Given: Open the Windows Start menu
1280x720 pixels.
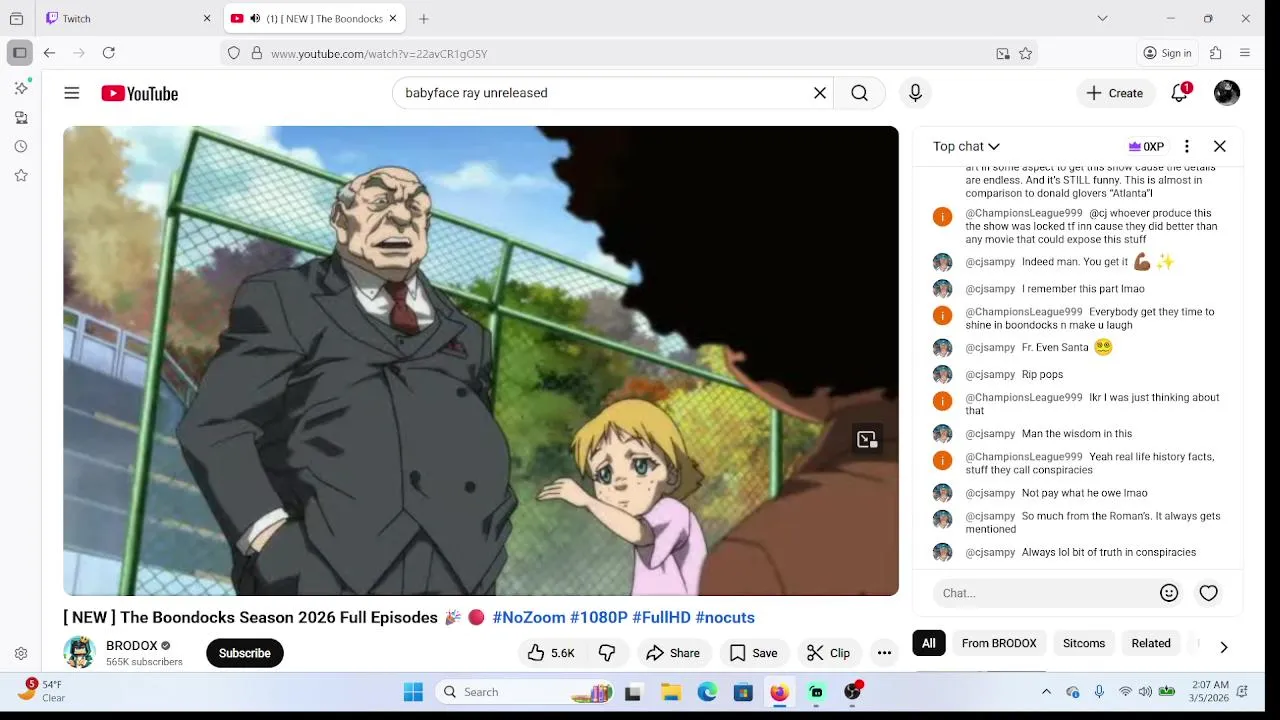Looking at the screenshot, I should [x=413, y=692].
